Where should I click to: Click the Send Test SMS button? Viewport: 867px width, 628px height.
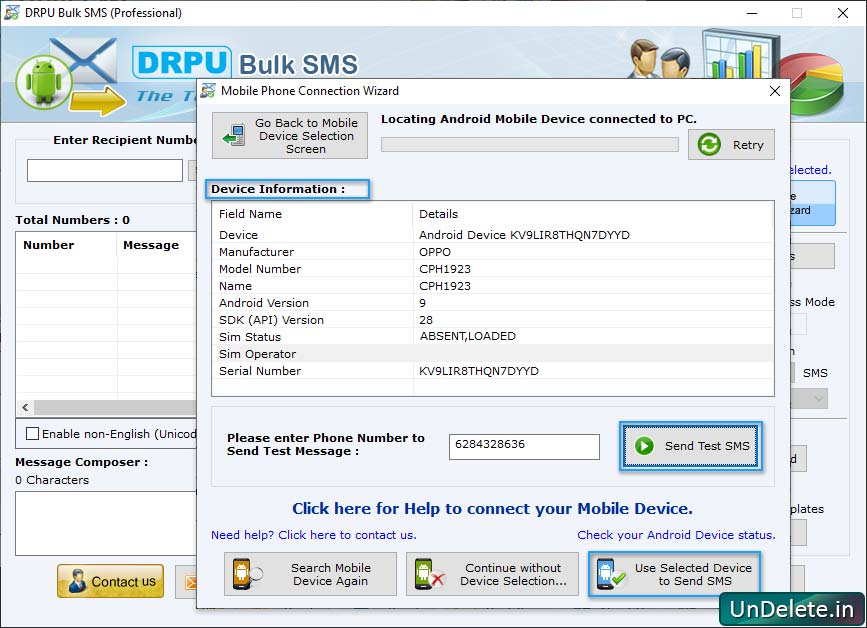click(x=691, y=446)
